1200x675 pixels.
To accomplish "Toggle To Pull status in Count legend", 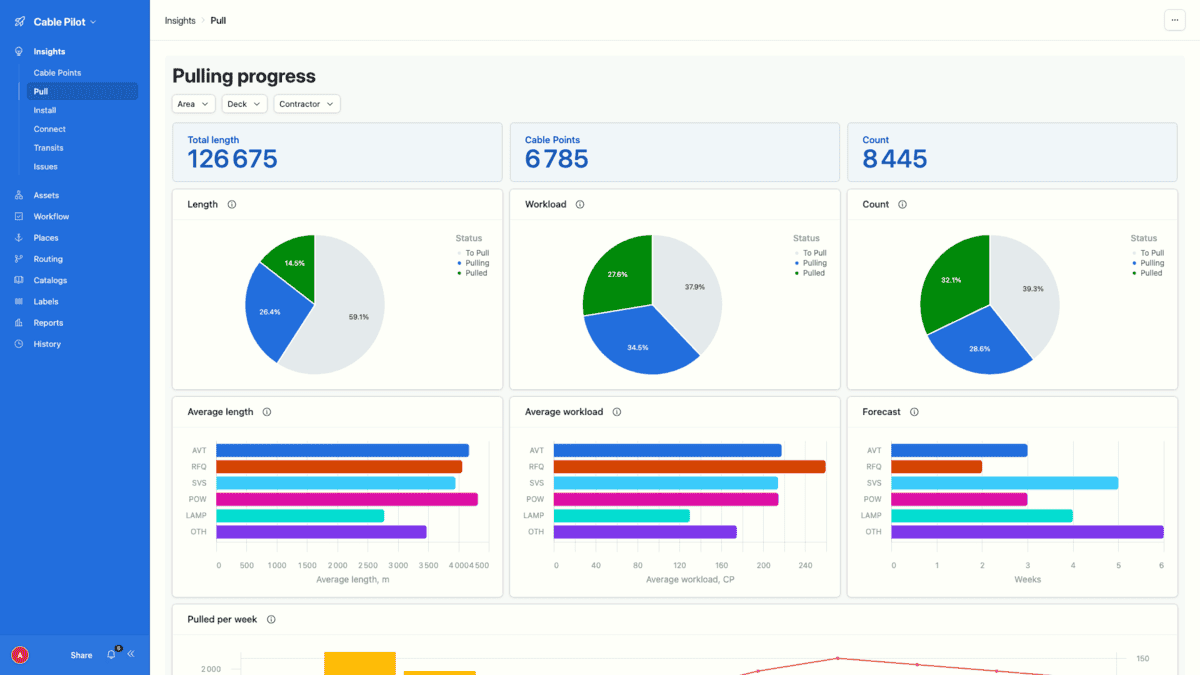I will click(1151, 253).
